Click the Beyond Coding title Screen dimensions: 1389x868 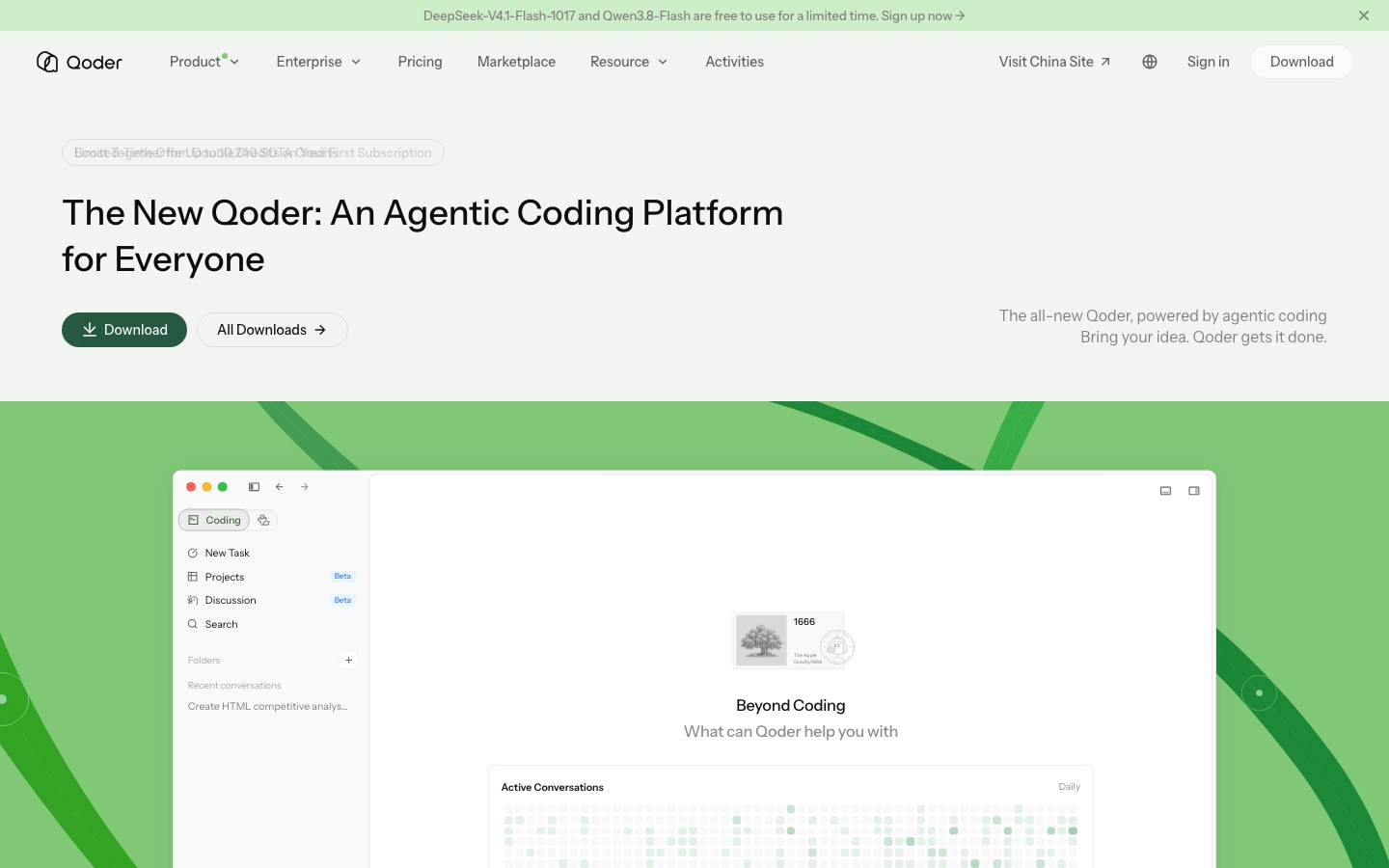[x=791, y=705]
